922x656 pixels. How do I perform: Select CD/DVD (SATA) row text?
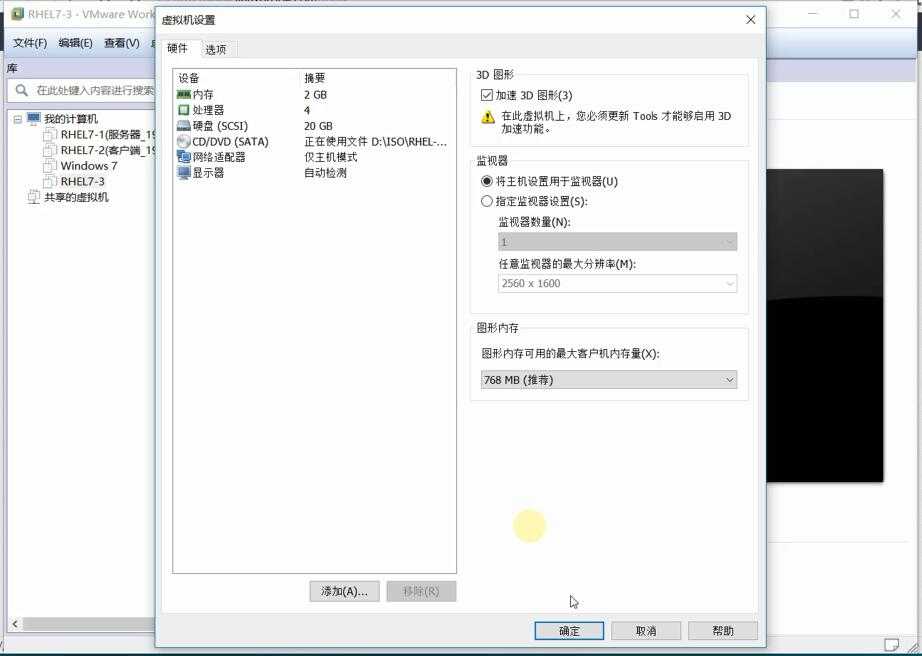(x=230, y=142)
